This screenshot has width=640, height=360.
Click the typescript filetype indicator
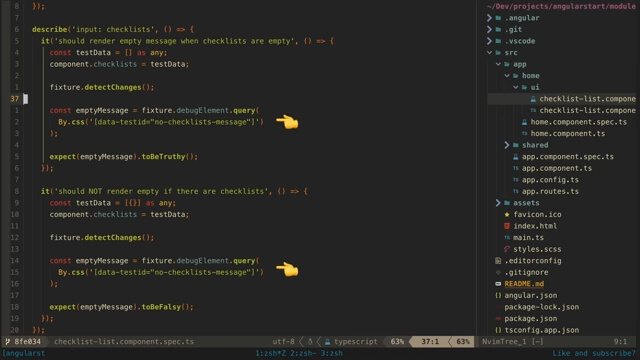coord(356,342)
